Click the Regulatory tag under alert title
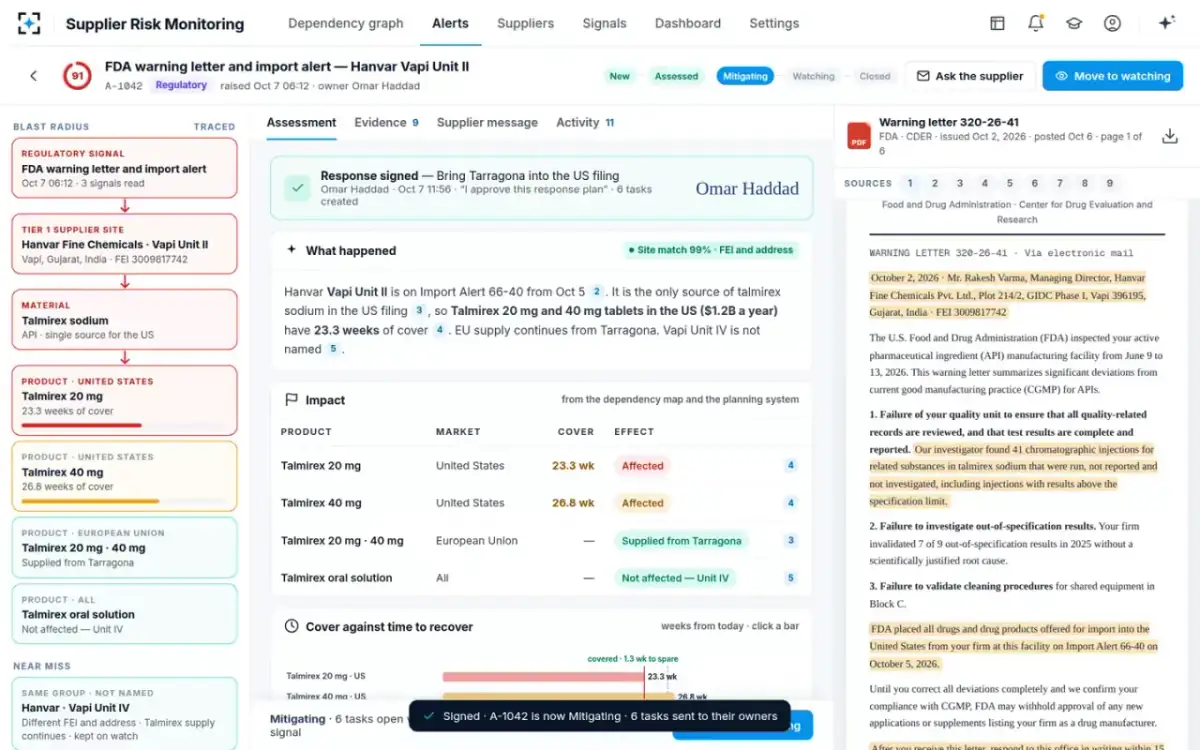 coord(181,86)
